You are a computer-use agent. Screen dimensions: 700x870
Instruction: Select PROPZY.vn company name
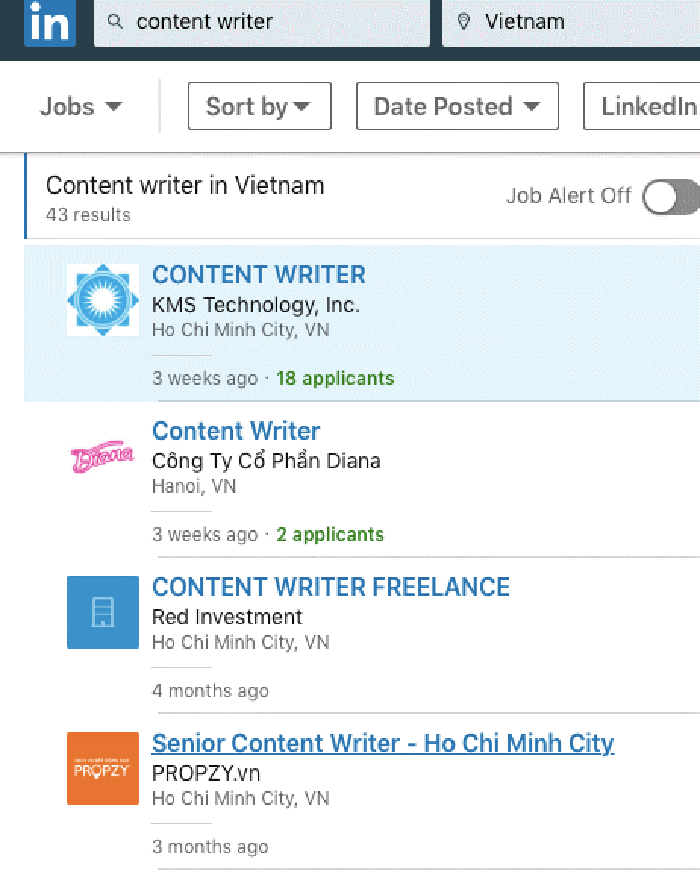click(206, 773)
